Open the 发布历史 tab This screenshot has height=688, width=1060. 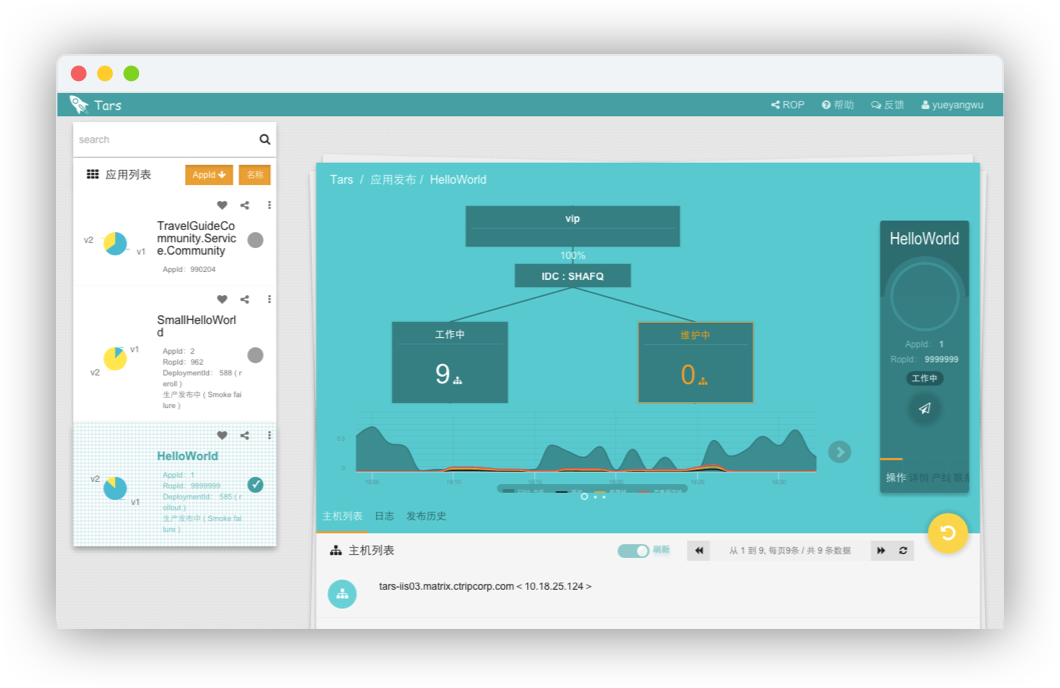click(426, 517)
